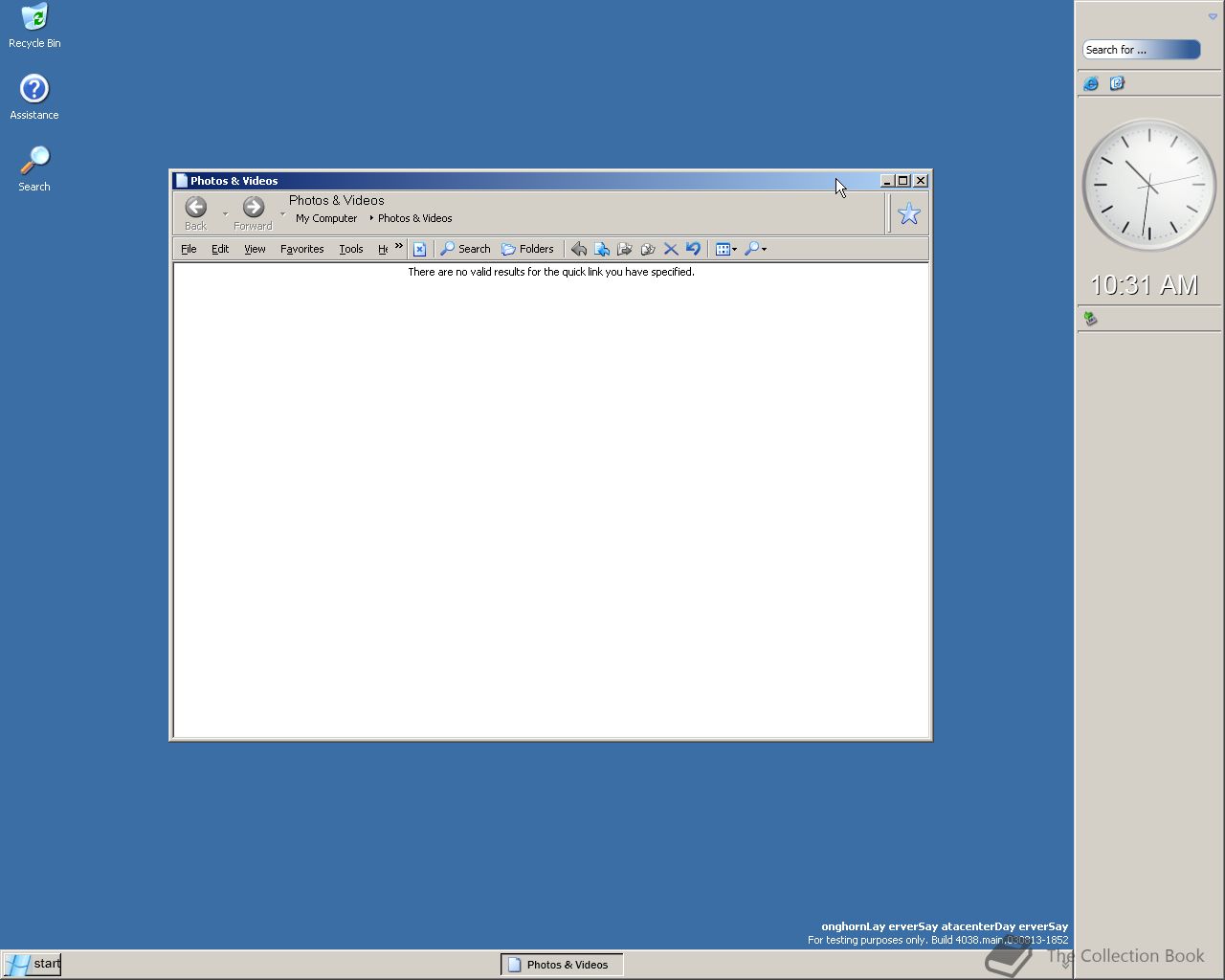
Task: Maximize the Photos & Videos window
Action: [902, 180]
